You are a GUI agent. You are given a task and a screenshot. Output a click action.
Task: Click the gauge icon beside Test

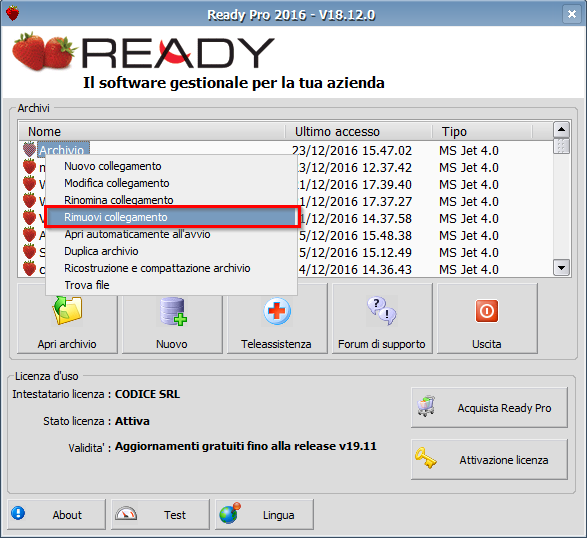pyautogui.click(x=126, y=514)
